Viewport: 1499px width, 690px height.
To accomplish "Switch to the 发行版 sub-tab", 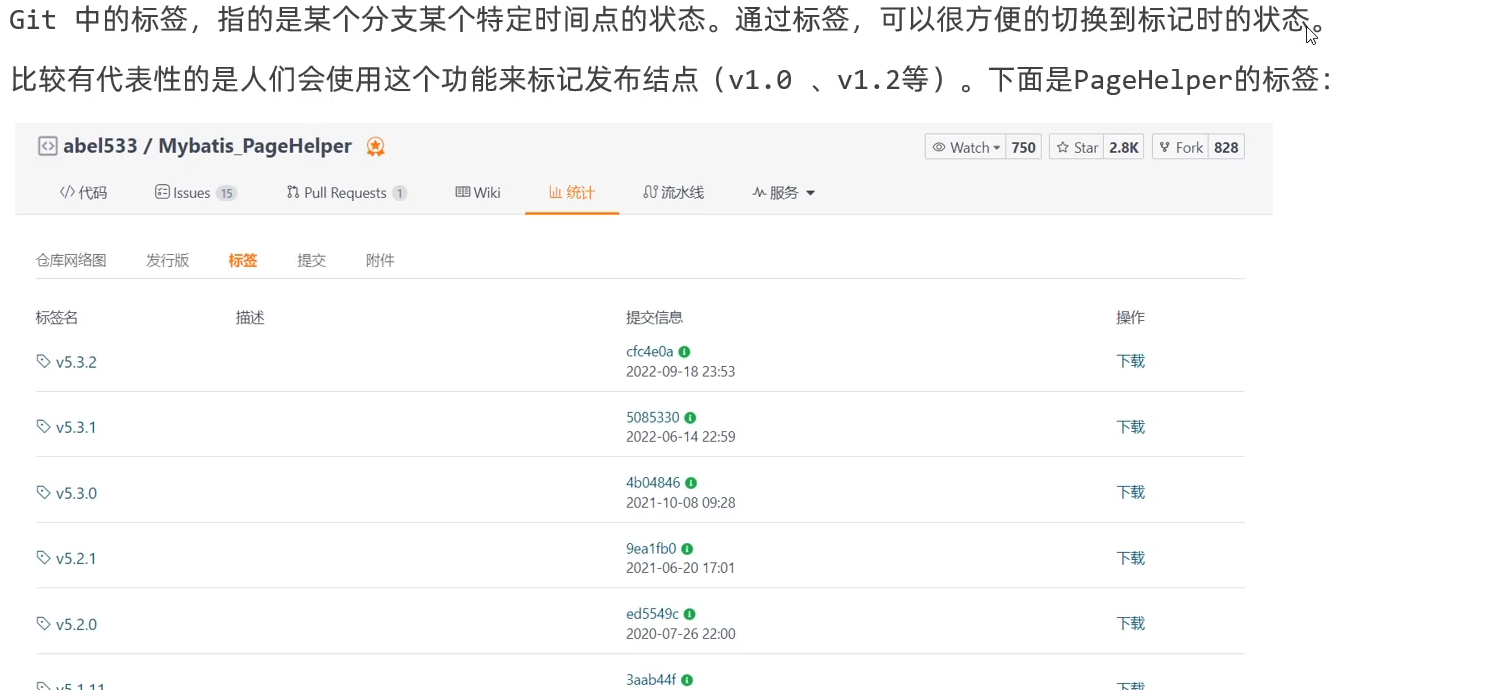I will 167,260.
